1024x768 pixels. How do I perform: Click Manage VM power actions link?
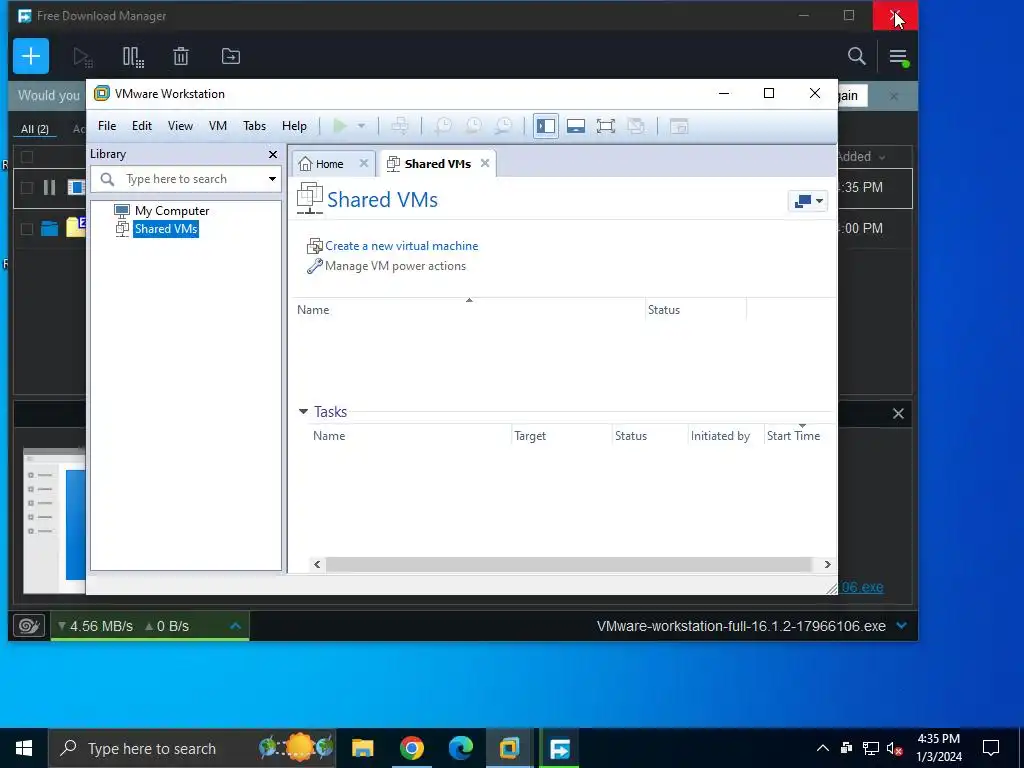pyautogui.click(x=395, y=266)
